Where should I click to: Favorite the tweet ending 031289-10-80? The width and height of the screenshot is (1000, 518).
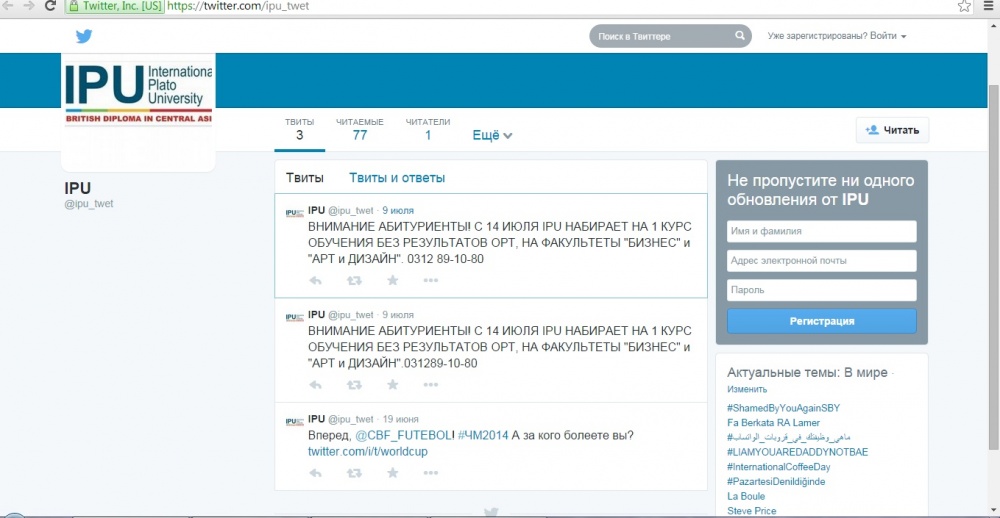point(393,385)
